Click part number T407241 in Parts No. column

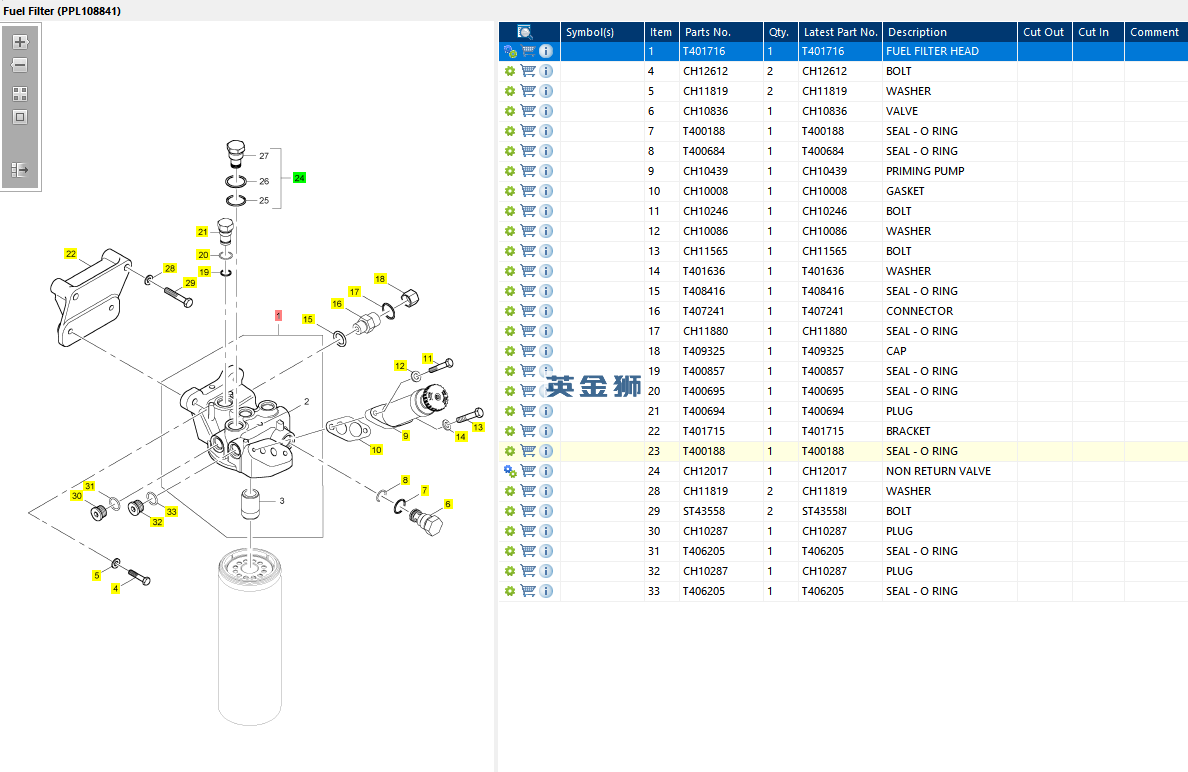coord(704,311)
